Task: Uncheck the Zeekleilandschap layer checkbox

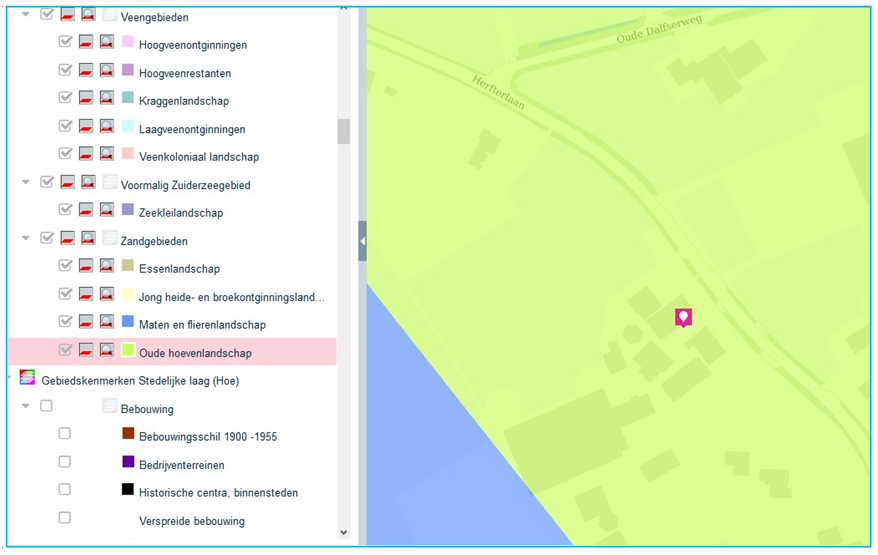Action: pos(65,209)
